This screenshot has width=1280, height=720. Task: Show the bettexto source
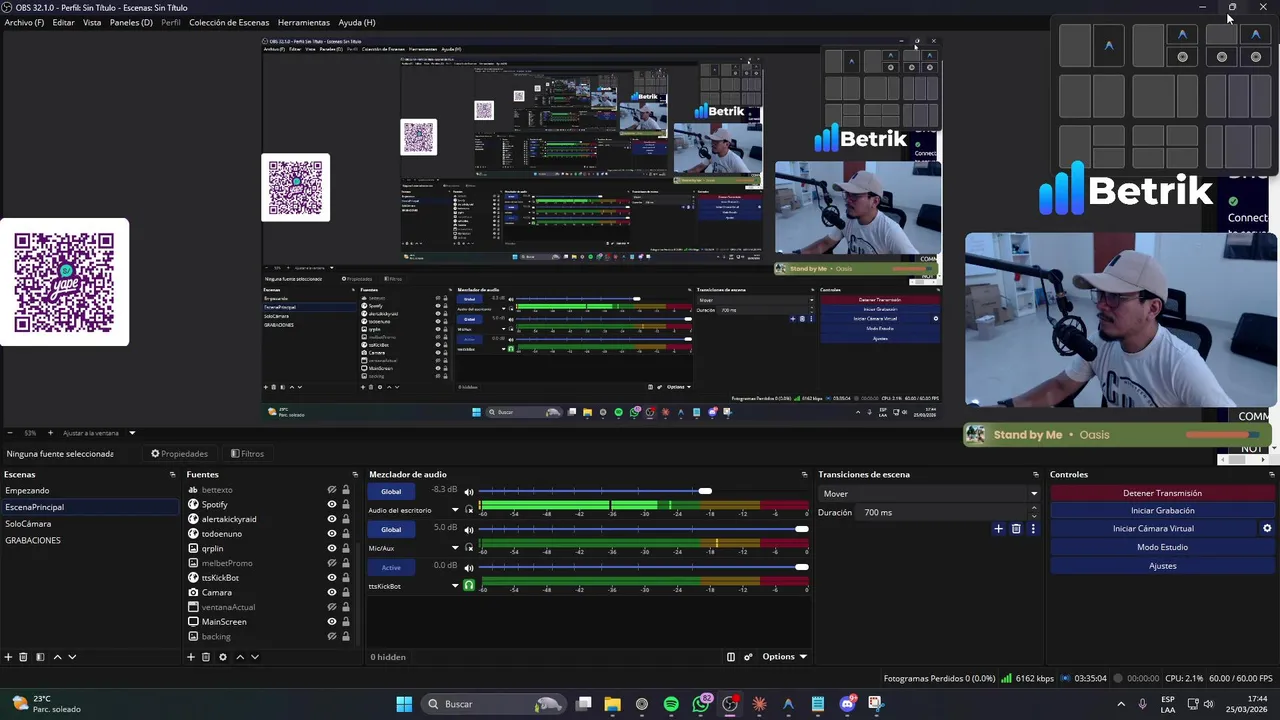[332, 490]
